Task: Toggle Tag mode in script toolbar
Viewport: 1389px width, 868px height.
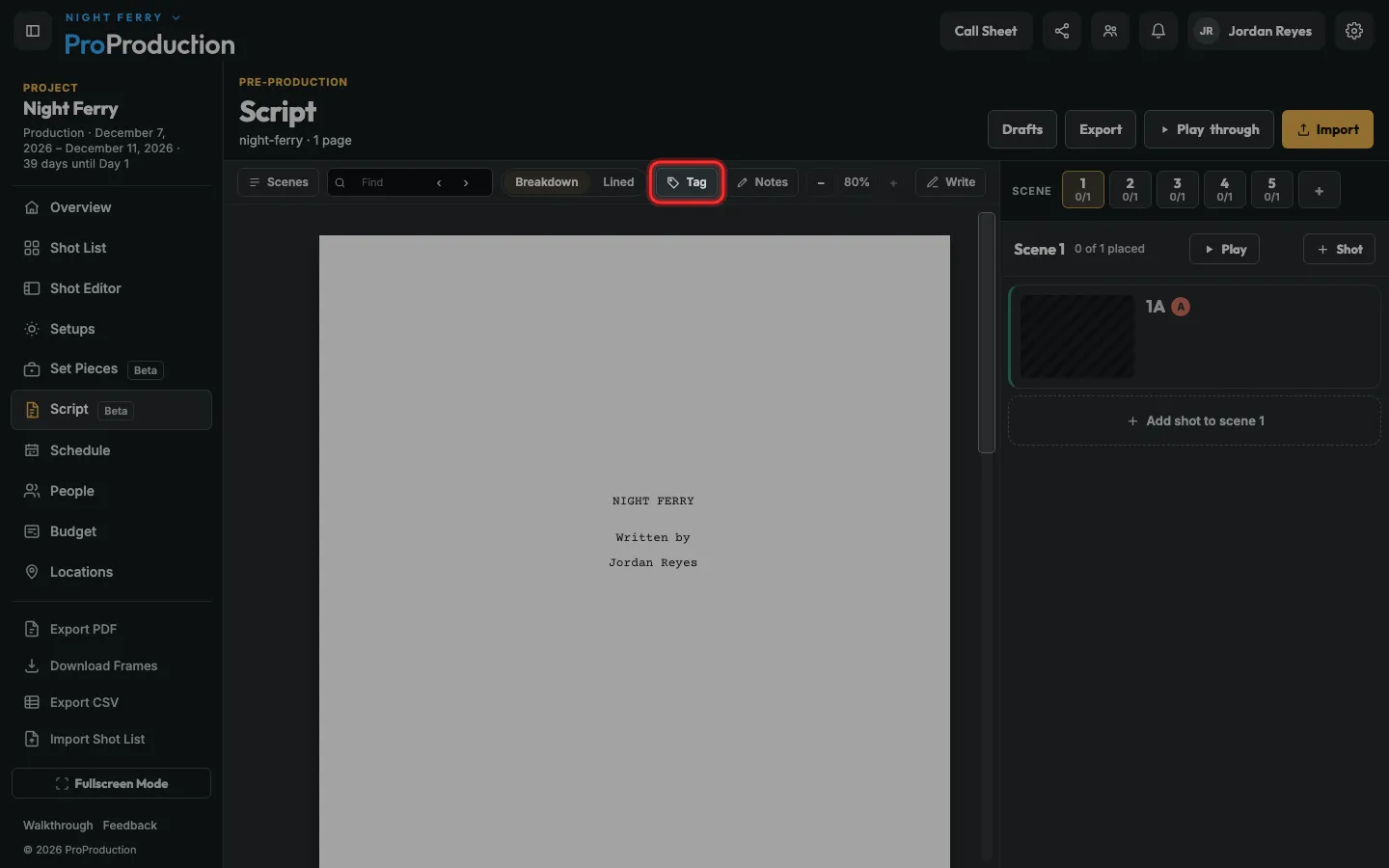Action: click(x=687, y=182)
